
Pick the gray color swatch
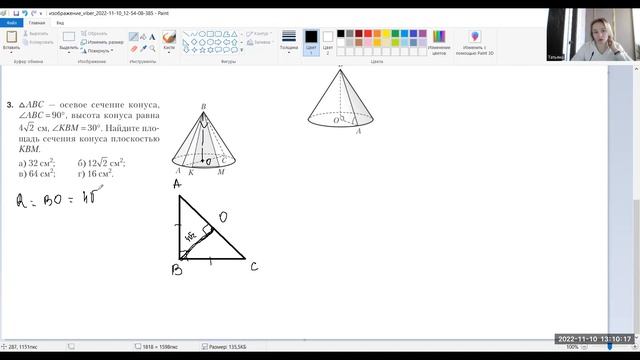(350, 33)
